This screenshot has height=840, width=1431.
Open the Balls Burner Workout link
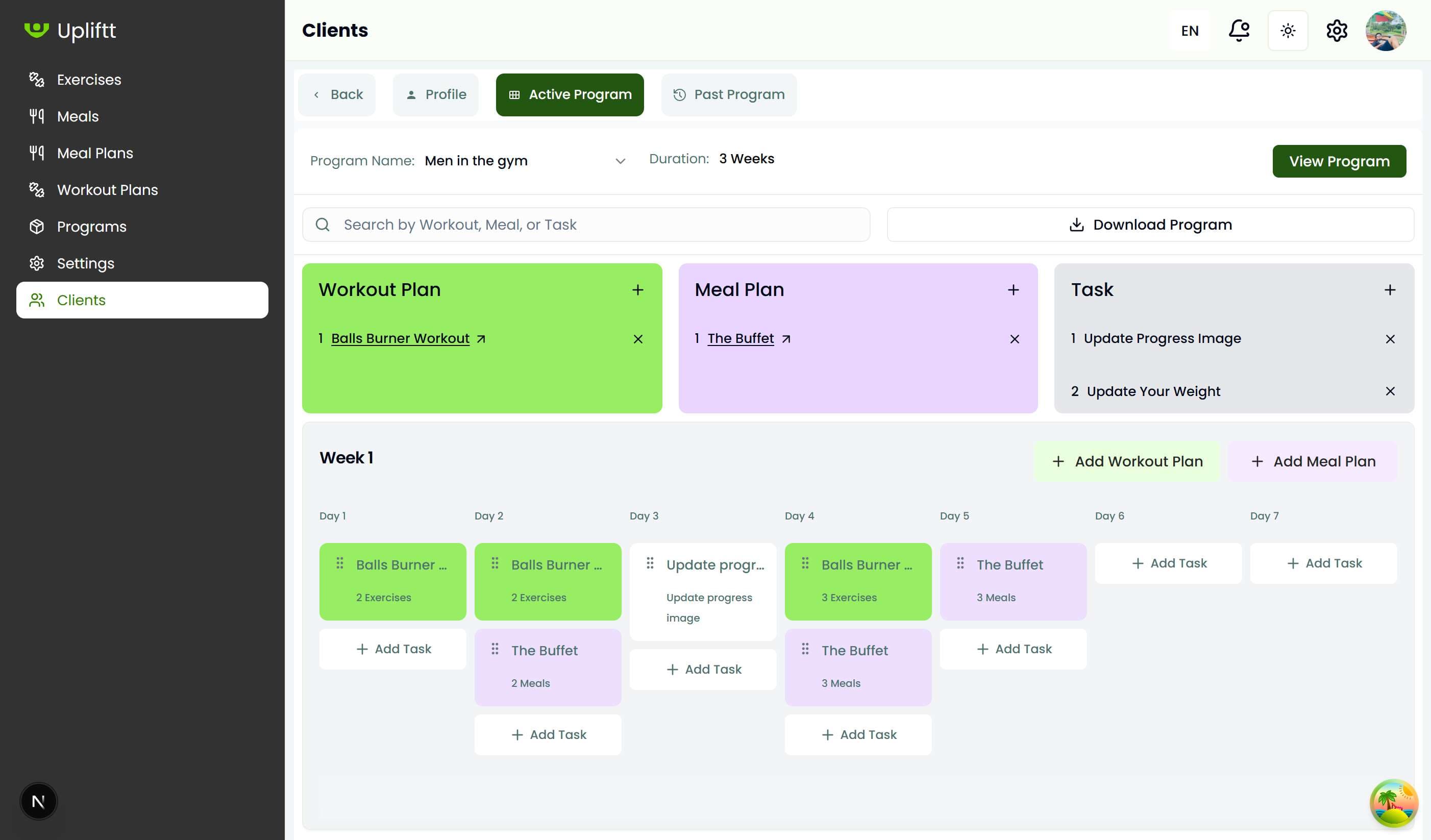click(400, 338)
